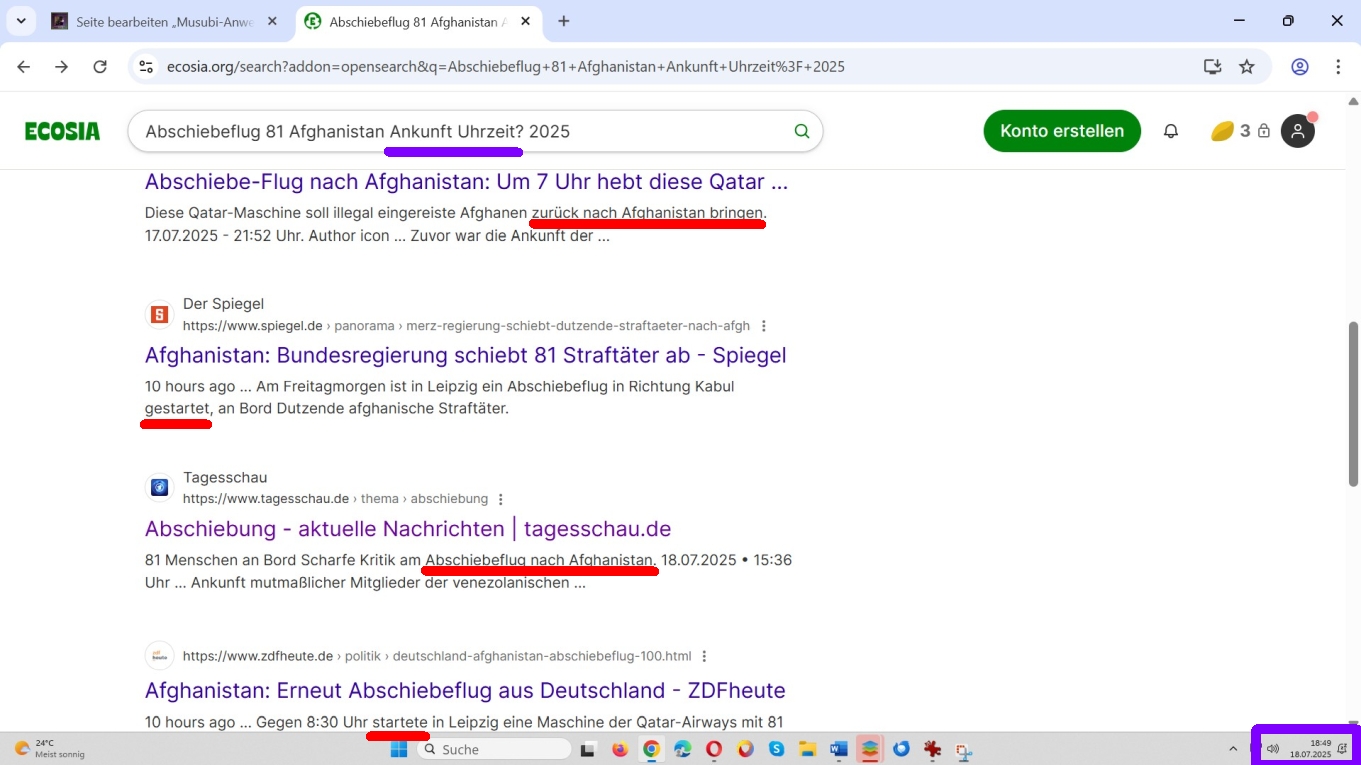Open options menu for Spiegel result
The image size is (1361, 765).
click(x=764, y=326)
